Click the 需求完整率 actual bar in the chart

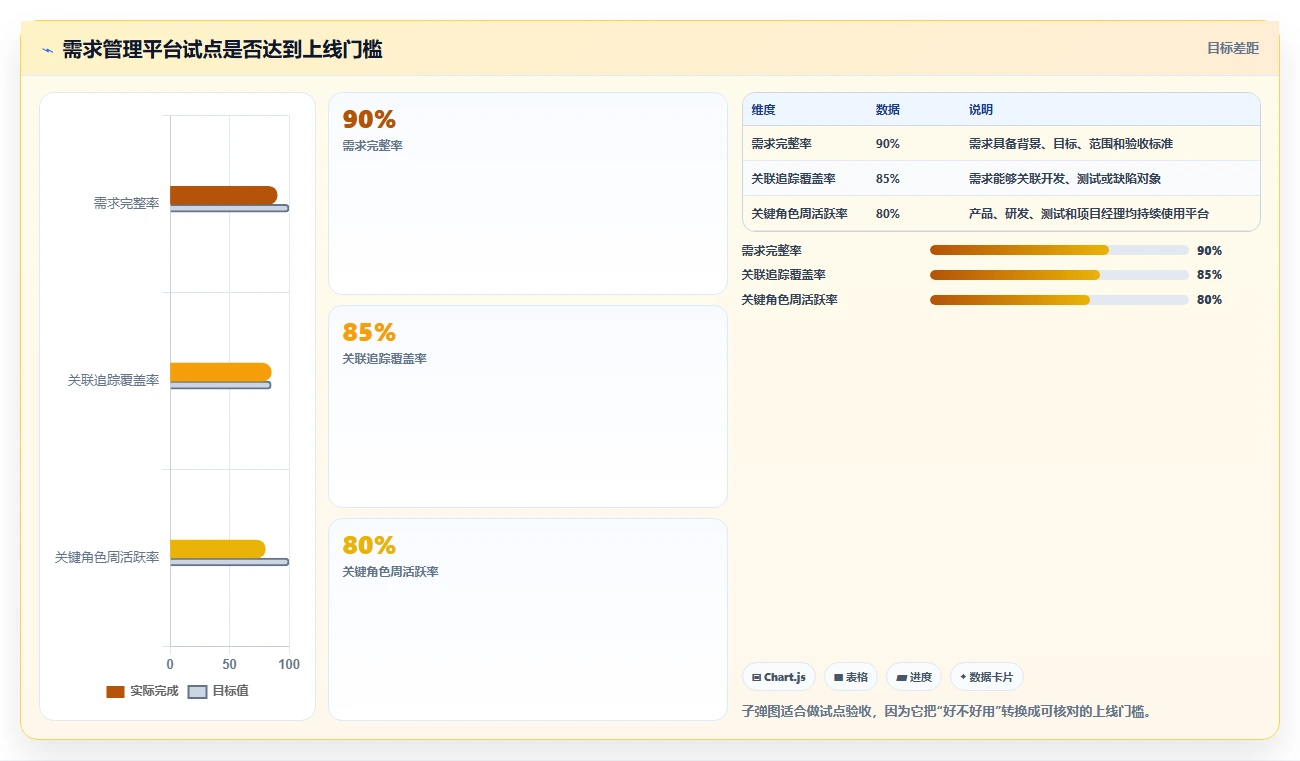[x=224, y=195]
